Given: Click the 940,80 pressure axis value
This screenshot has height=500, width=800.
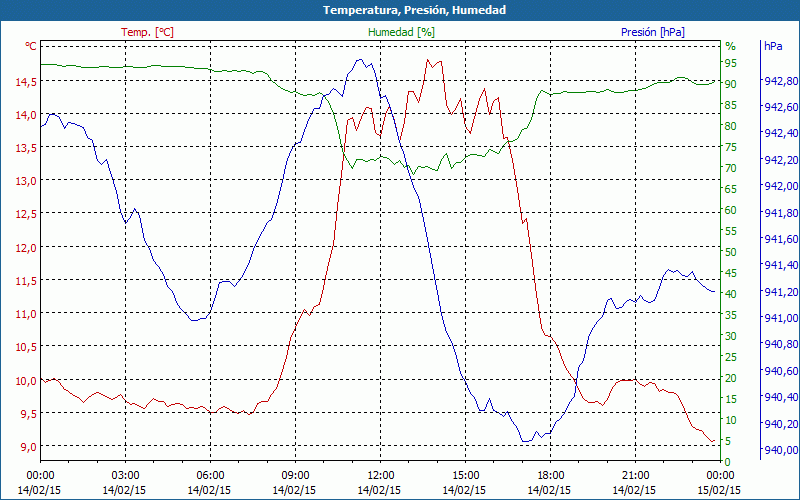Looking at the screenshot, I should click(779, 344).
